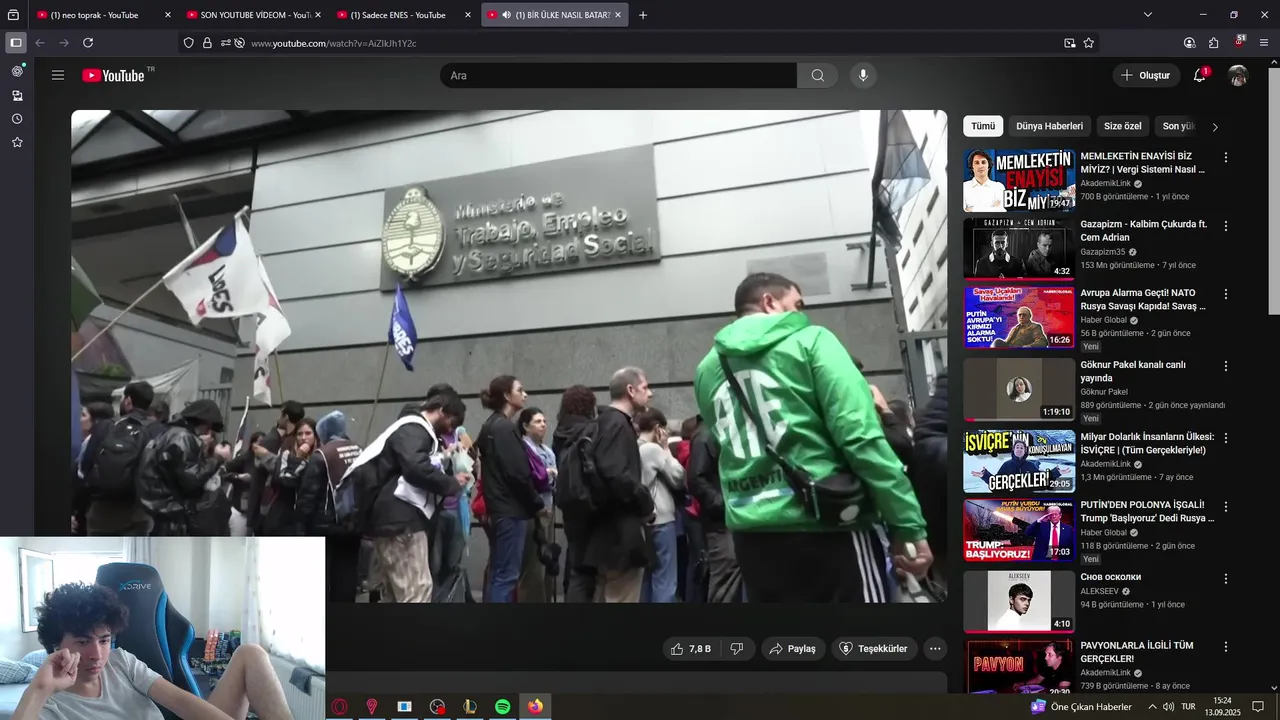Screen dimensions: 1280x720
Task: Select the Tümü filter chip
Action: pyautogui.click(x=983, y=126)
